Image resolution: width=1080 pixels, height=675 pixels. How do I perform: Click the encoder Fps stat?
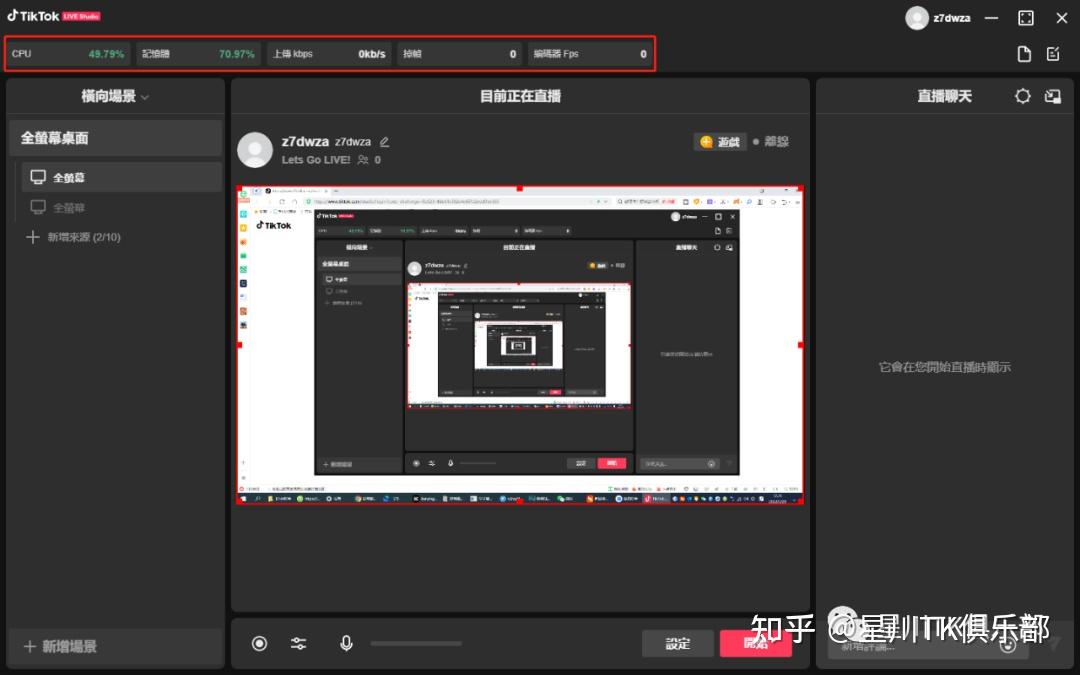click(590, 54)
